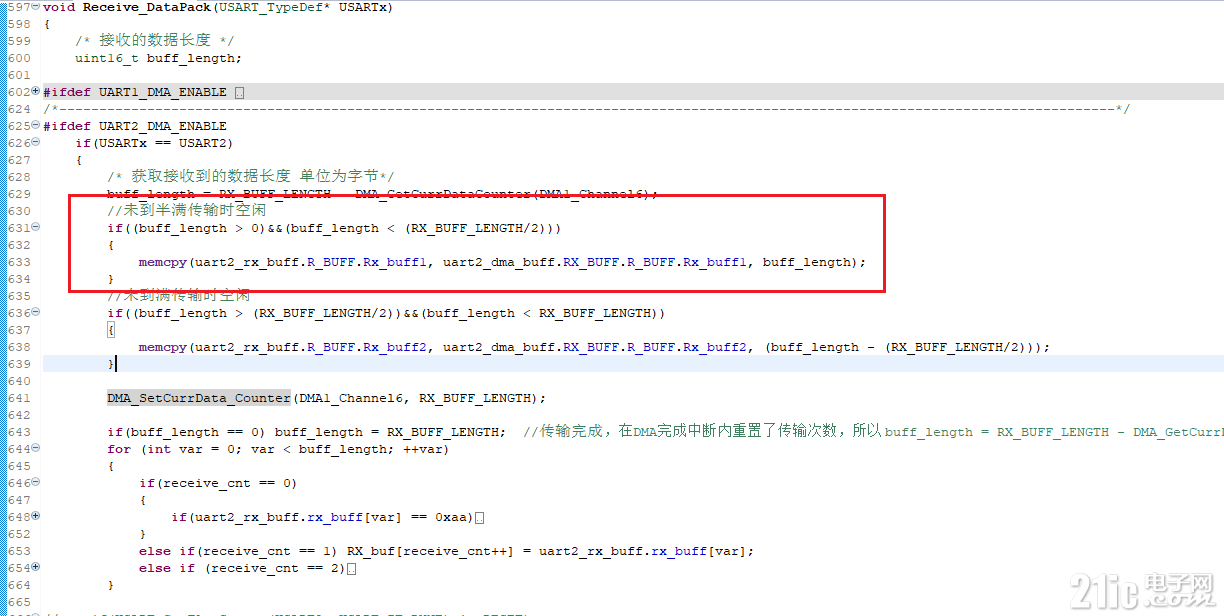Viewport: 1224px width, 616px height.
Task: Click '(RX_BUFF_LENGTH/2)' on line 631
Action: pyautogui.click(x=478, y=228)
